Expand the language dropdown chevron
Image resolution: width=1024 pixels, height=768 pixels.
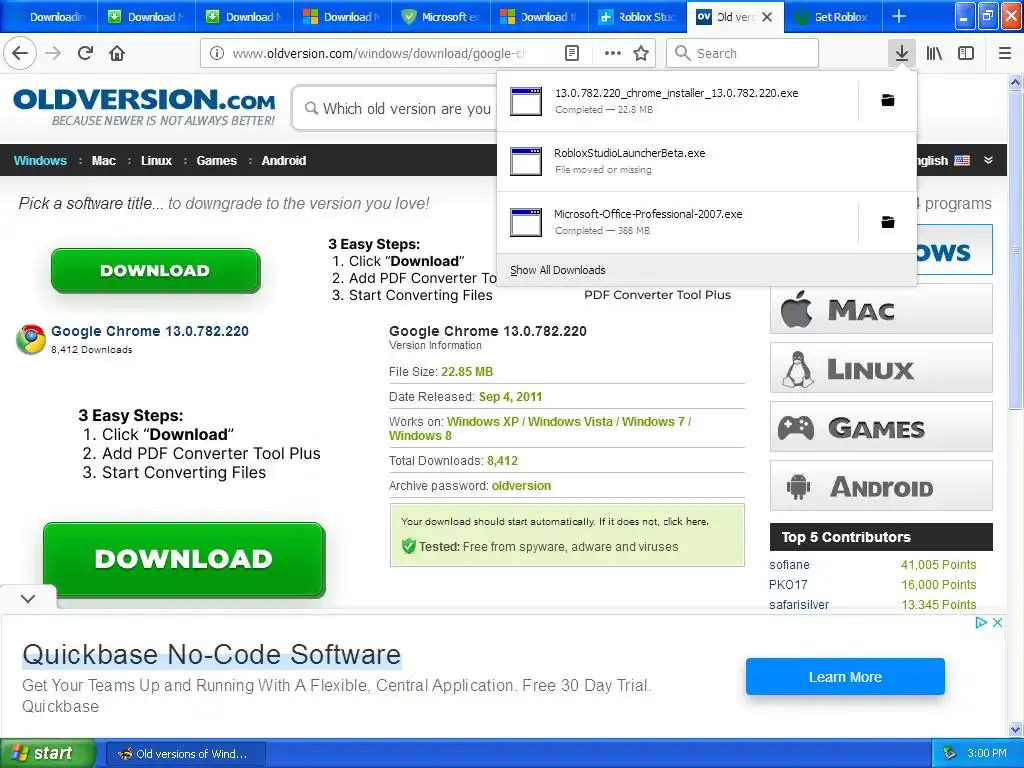(x=988, y=160)
